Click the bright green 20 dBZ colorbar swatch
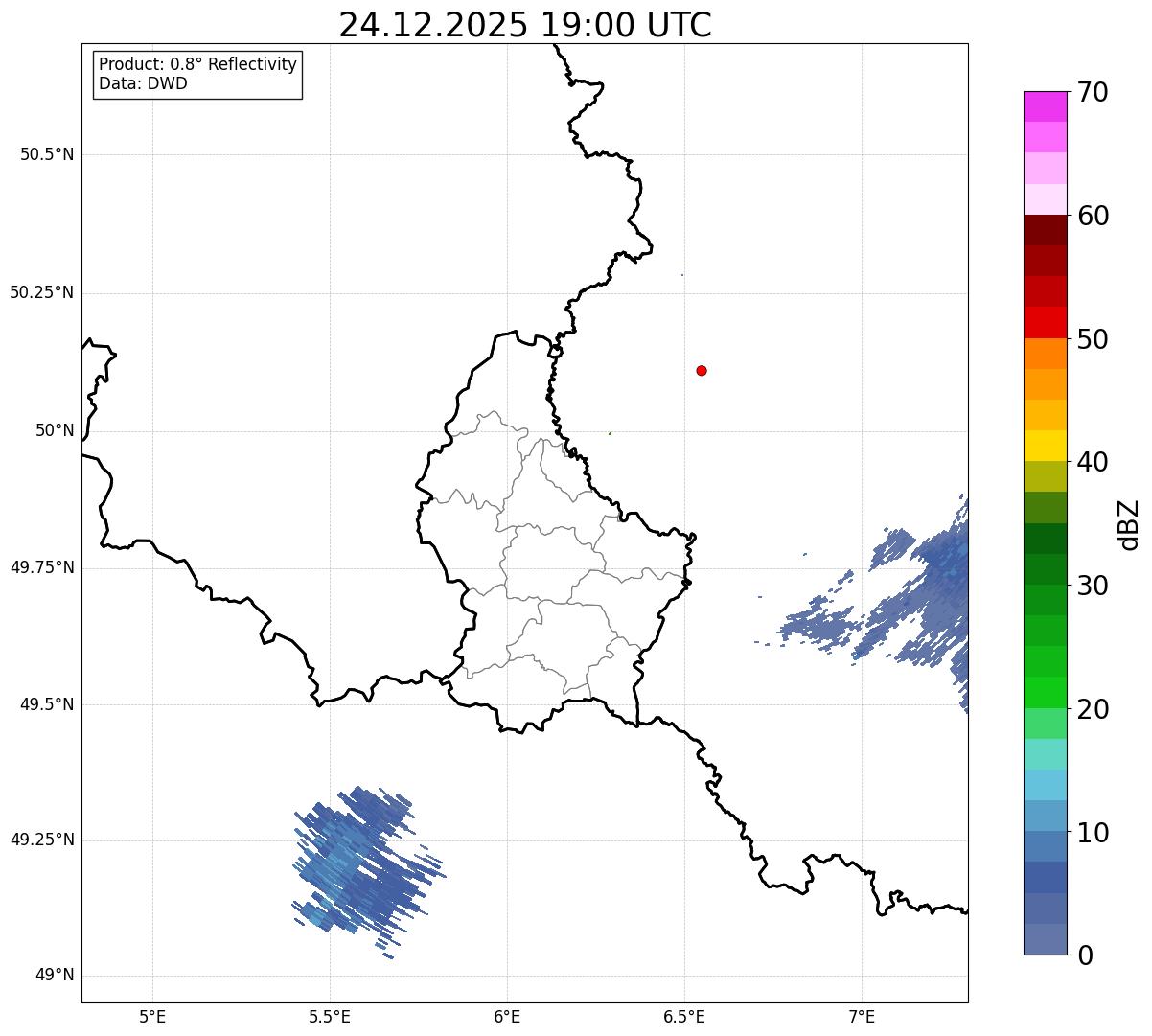This screenshot has height=1036, width=1152. click(x=1045, y=692)
